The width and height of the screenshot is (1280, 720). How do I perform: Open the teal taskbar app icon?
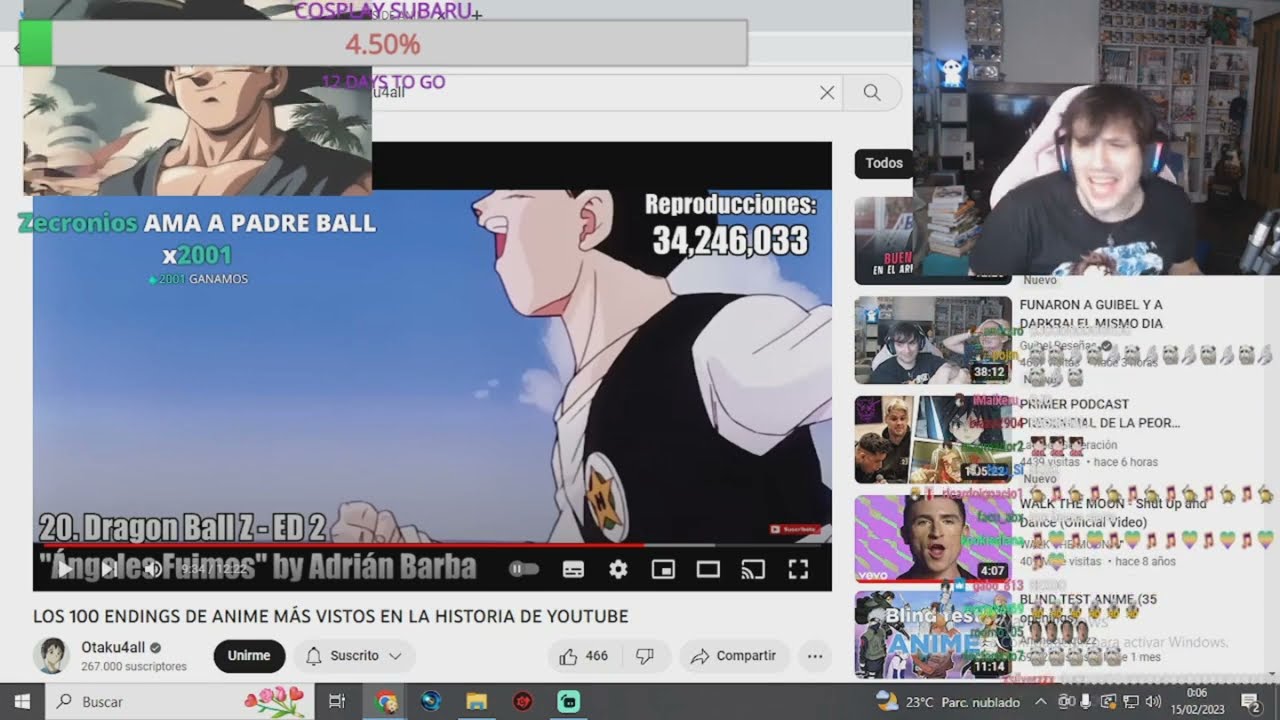click(x=568, y=702)
